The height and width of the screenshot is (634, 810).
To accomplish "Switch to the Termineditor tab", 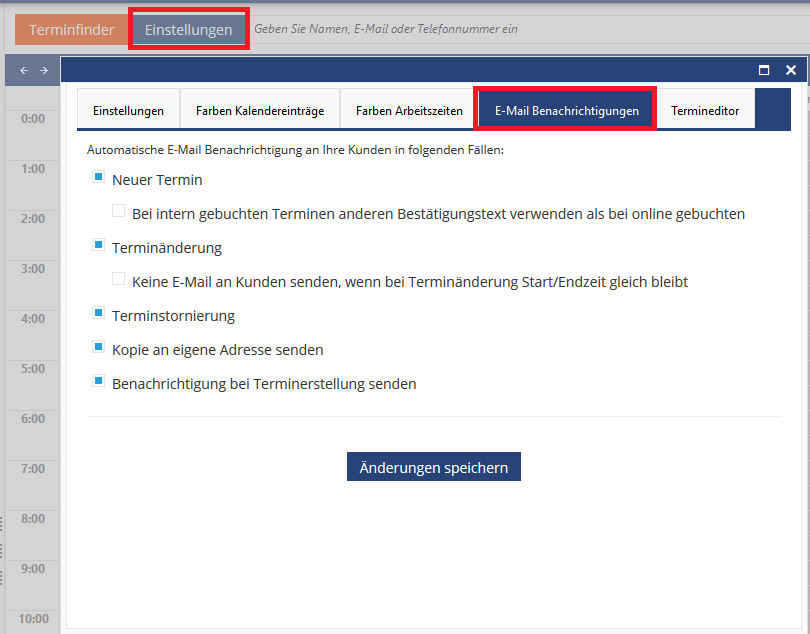I will pyautogui.click(x=705, y=111).
